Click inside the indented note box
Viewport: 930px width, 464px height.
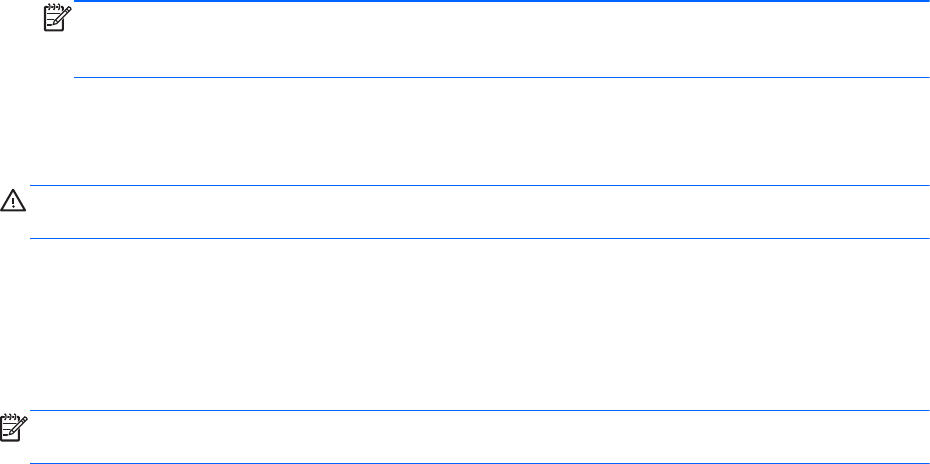click(500, 40)
